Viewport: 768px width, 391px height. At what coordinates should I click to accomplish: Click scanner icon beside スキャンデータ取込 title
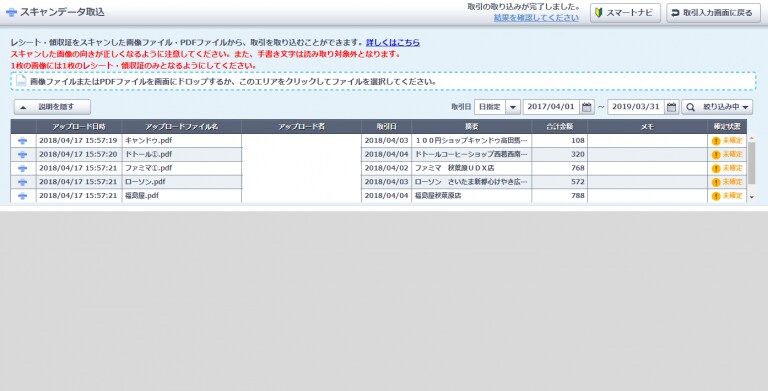11,12
